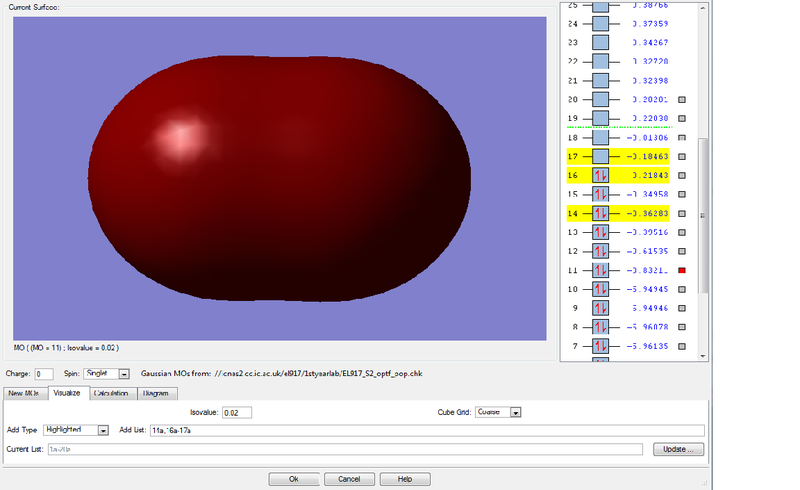Click the MO list scroll-up arrow

click(x=703, y=8)
